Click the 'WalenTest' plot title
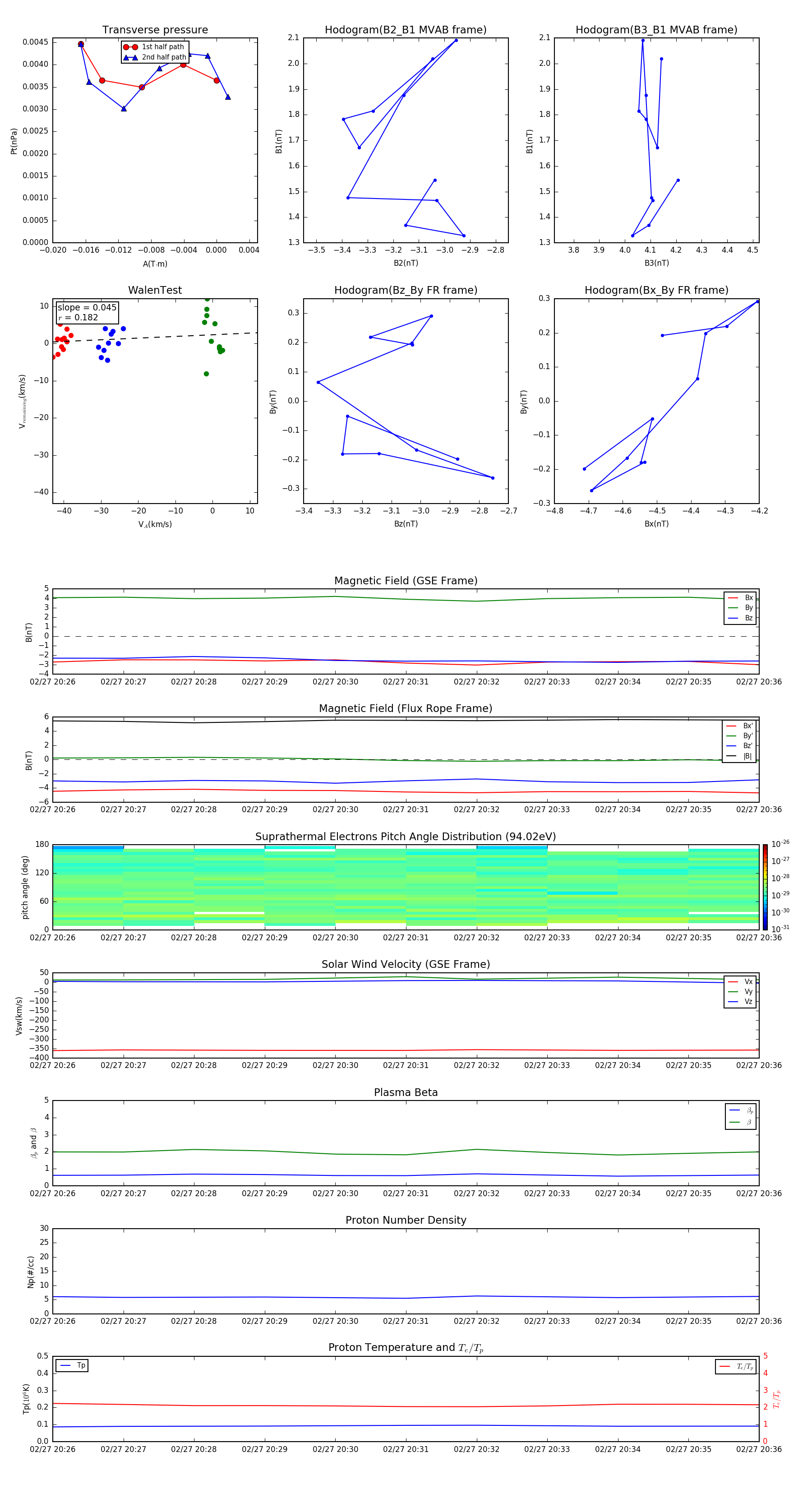The width and height of the screenshot is (812, 1489). pos(155,290)
